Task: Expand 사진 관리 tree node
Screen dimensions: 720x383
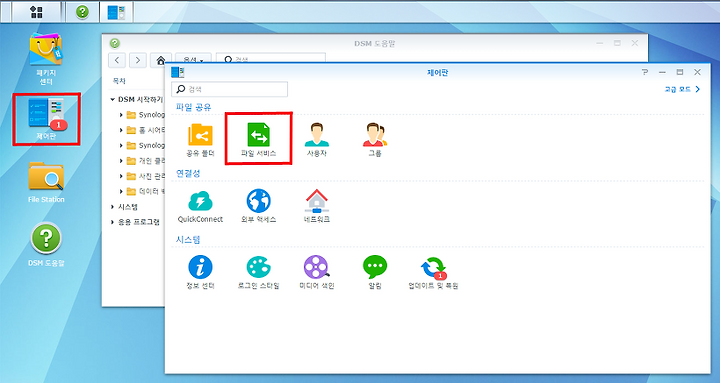Action: click(x=121, y=176)
